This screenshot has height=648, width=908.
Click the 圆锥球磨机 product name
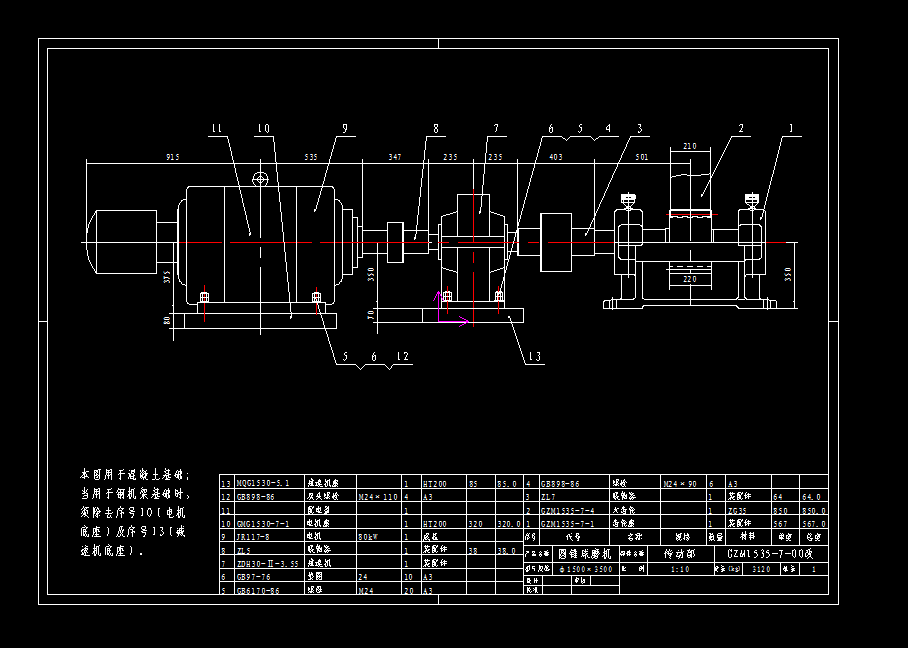[x=584, y=554]
